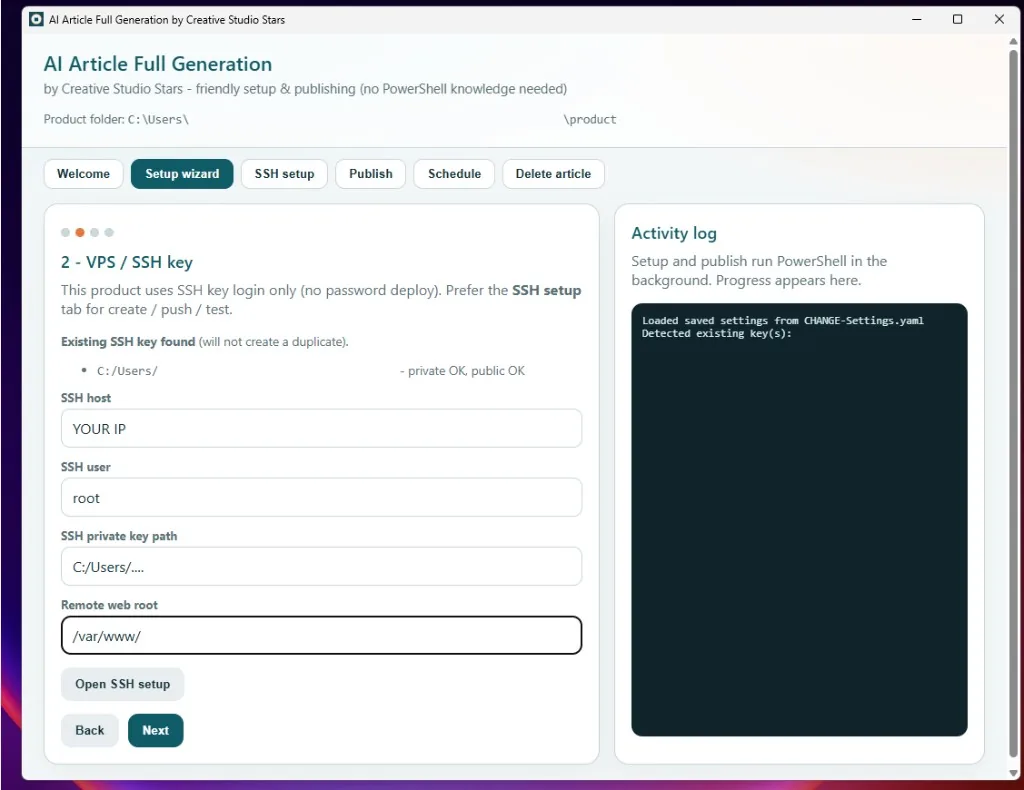
Task: Click the third wizard step dot
Action: click(x=95, y=232)
